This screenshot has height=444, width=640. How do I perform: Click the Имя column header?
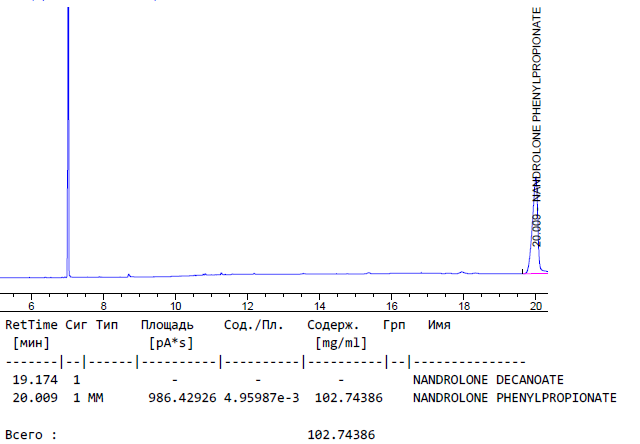click(x=439, y=325)
